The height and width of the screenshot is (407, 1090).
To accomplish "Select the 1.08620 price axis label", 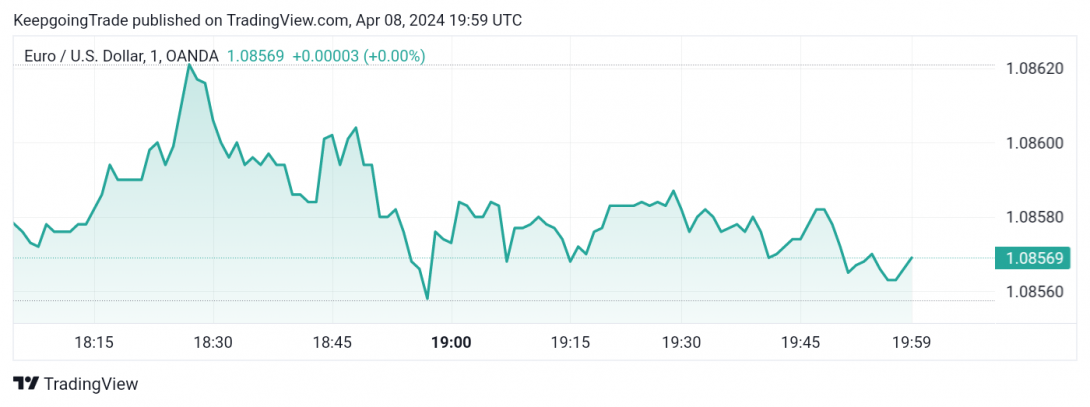I will (x=1036, y=68).
